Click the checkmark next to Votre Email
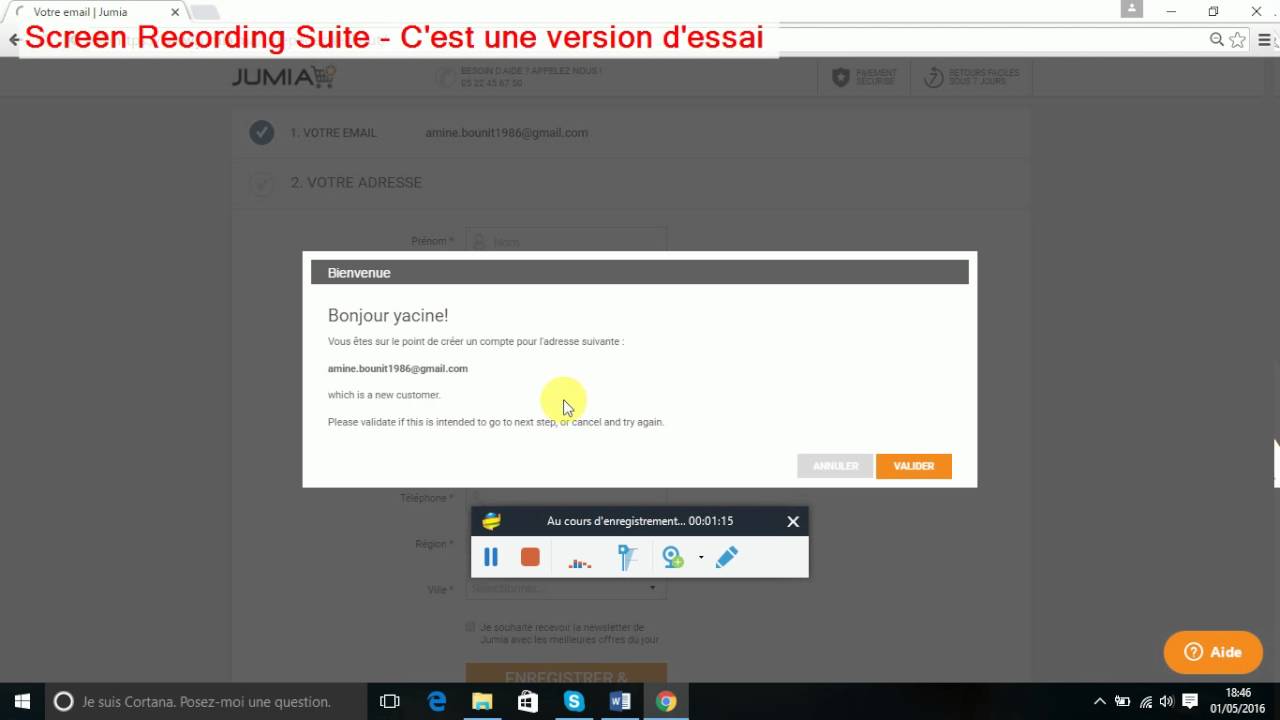The width and height of the screenshot is (1280, 720). 262,132
